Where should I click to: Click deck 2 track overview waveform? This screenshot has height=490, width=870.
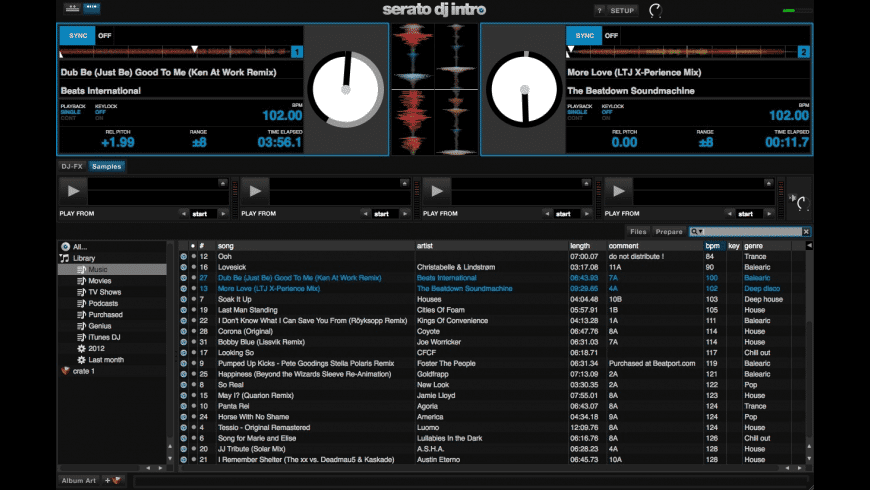point(681,52)
